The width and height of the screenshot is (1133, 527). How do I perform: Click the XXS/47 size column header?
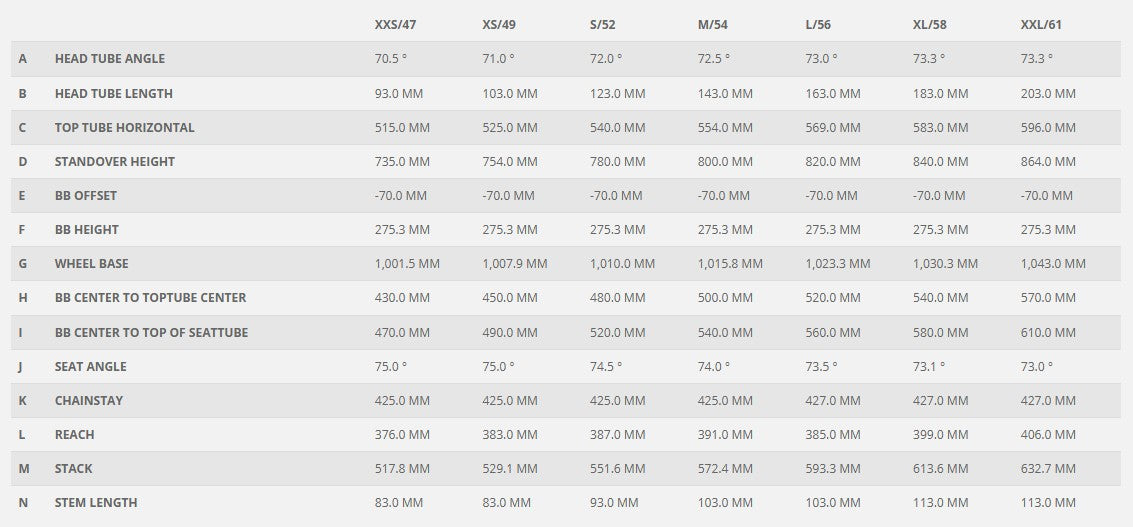click(395, 24)
